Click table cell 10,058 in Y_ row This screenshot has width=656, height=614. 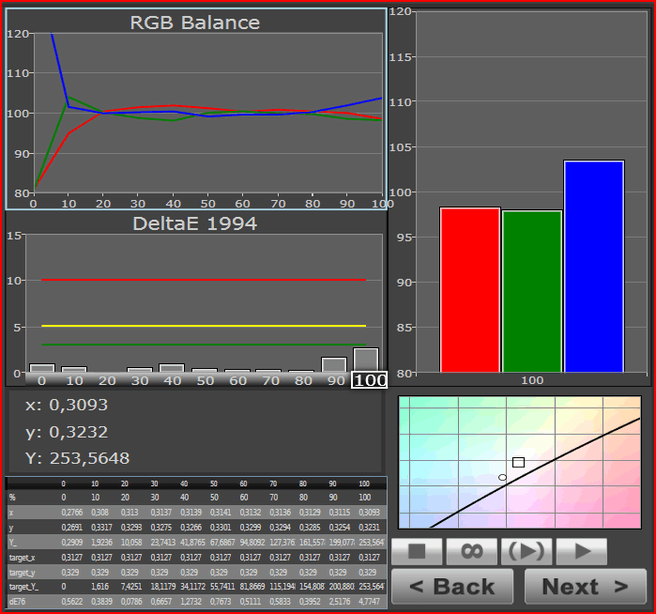(x=131, y=542)
